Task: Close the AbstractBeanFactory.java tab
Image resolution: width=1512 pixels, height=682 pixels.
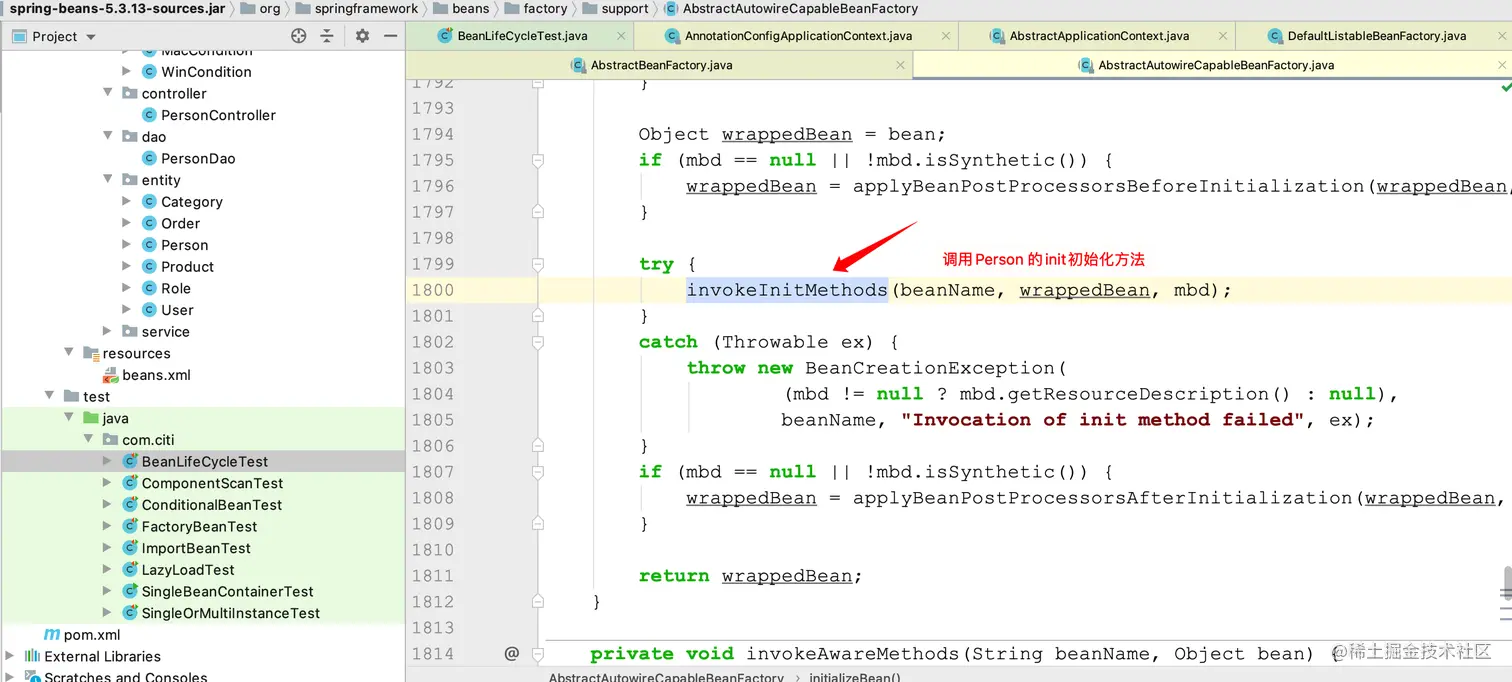Action: [900, 65]
